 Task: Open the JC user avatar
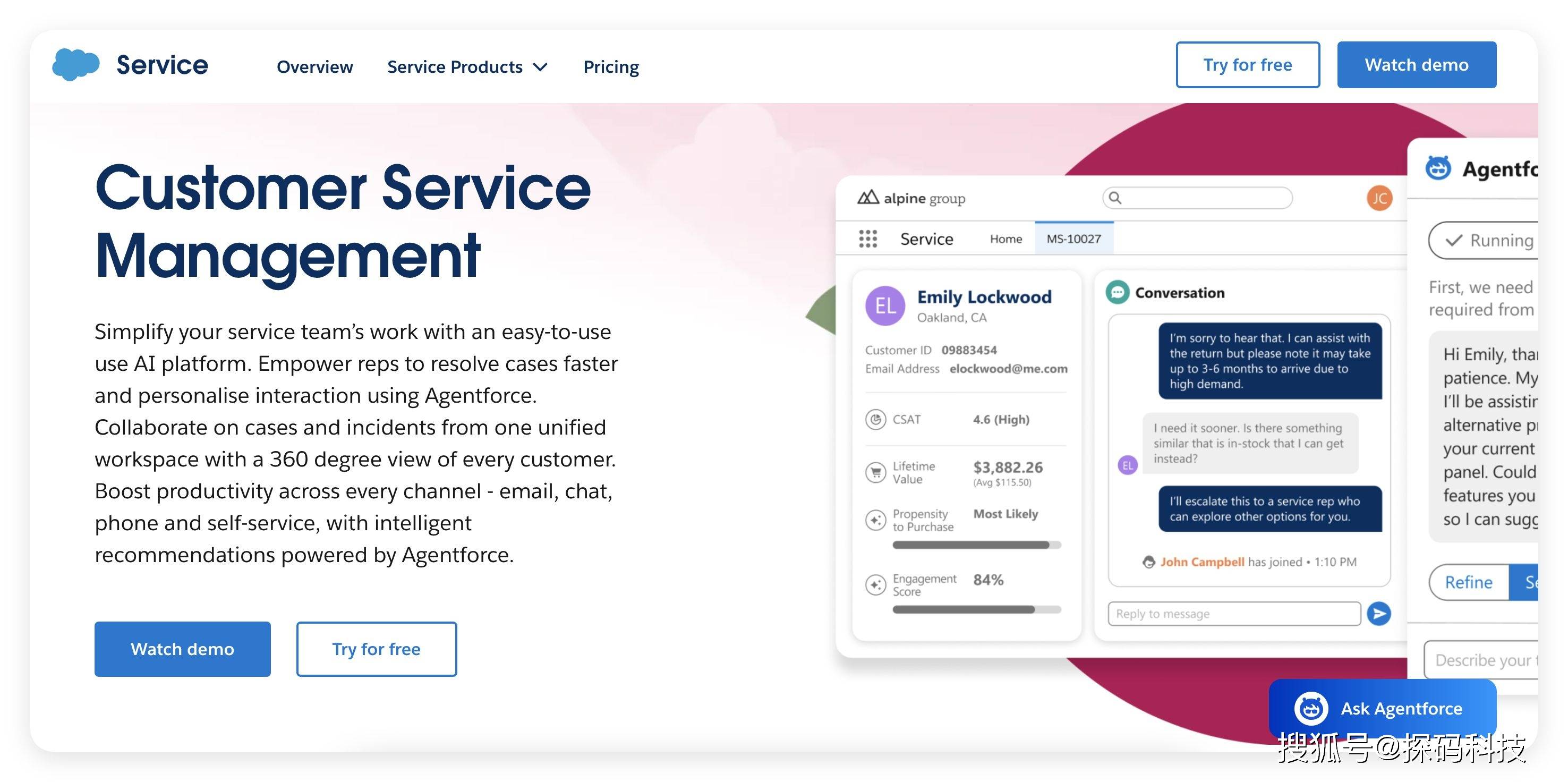tap(1379, 198)
